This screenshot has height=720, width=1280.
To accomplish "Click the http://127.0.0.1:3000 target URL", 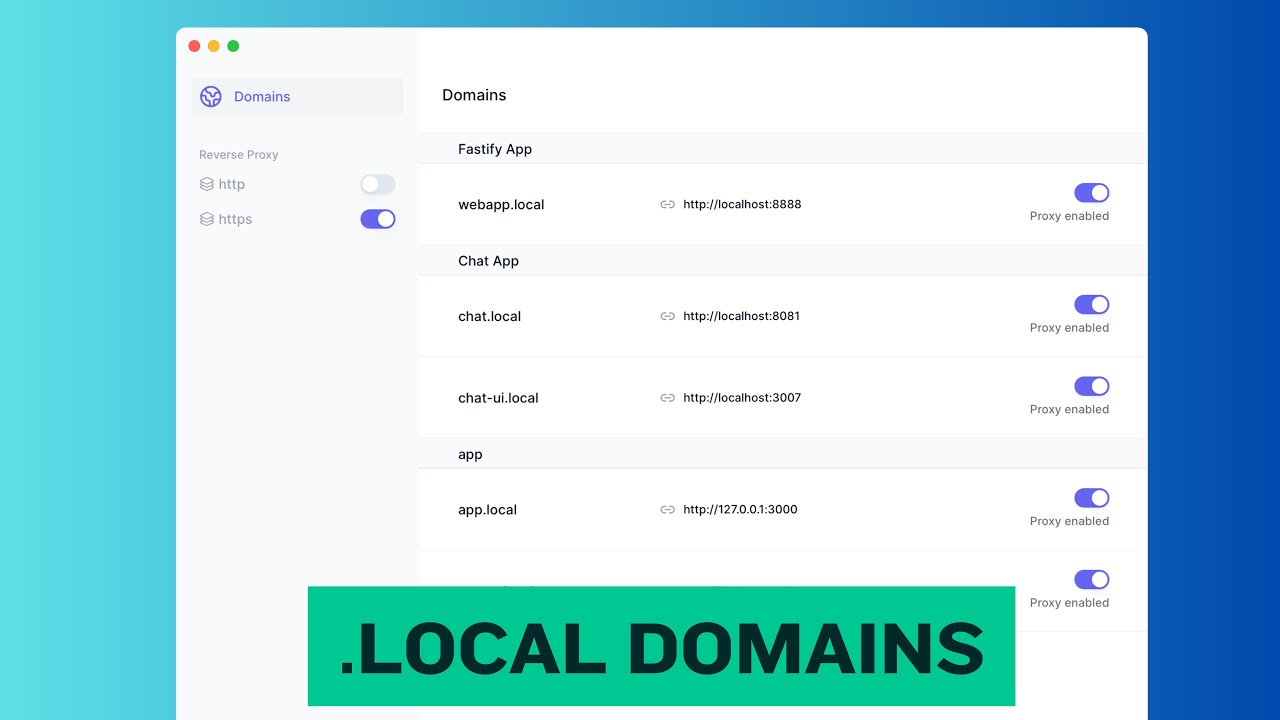I will point(740,510).
